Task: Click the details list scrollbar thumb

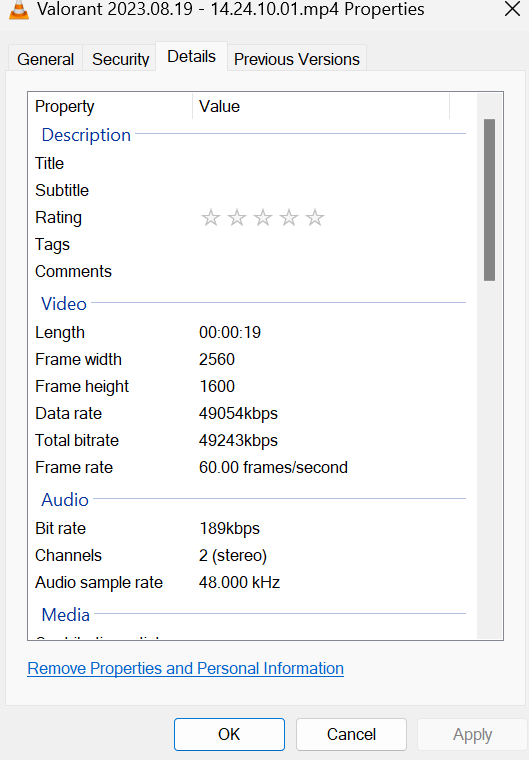Action: click(x=489, y=200)
